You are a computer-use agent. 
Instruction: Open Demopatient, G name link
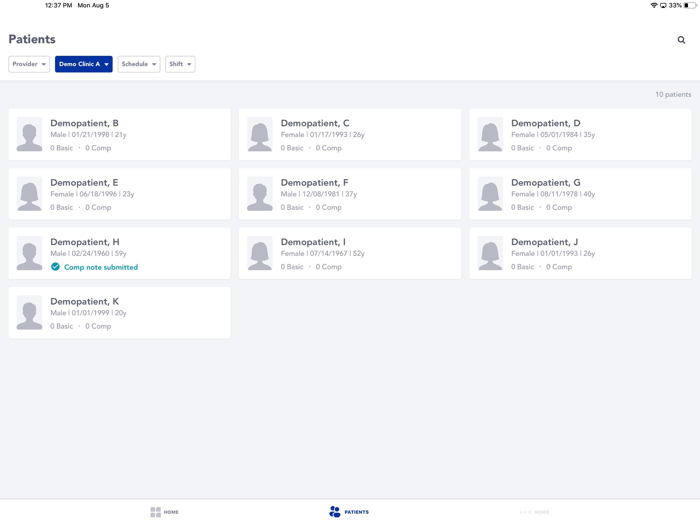[546, 183]
